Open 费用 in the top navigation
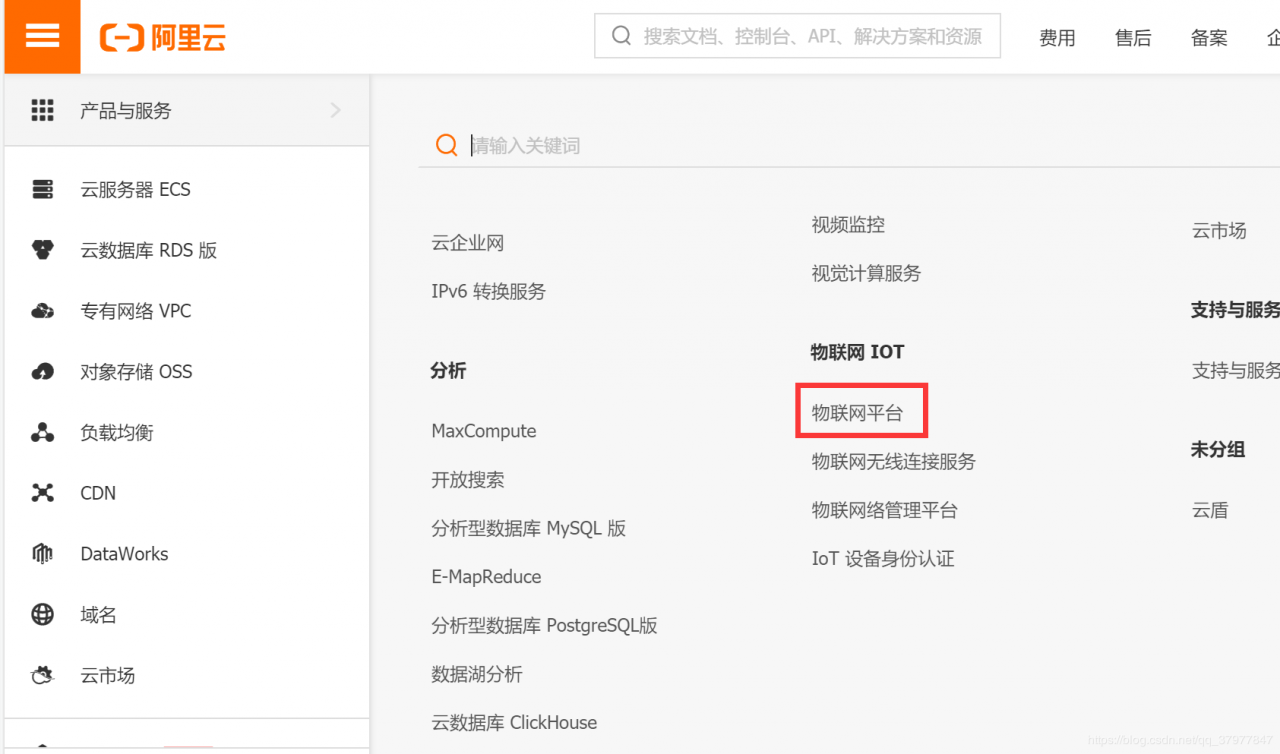This screenshot has height=754, width=1280. pyautogui.click(x=1057, y=38)
